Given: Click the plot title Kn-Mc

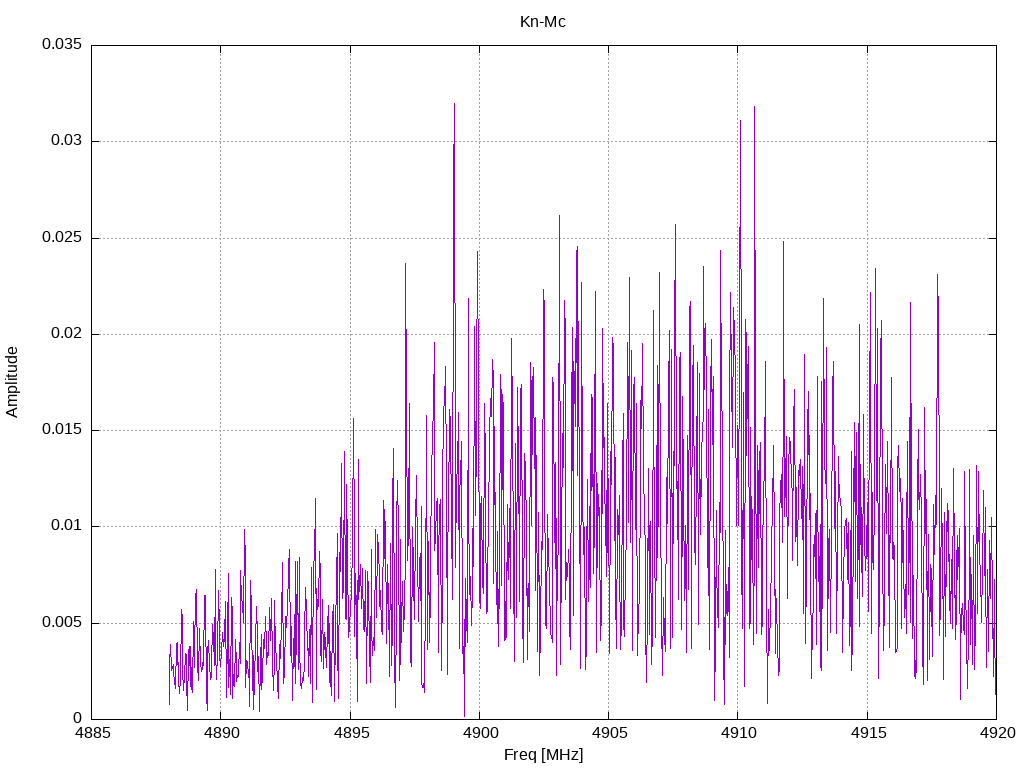Looking at the screenshot, I should pyautogui.click(x=543, y=22).
